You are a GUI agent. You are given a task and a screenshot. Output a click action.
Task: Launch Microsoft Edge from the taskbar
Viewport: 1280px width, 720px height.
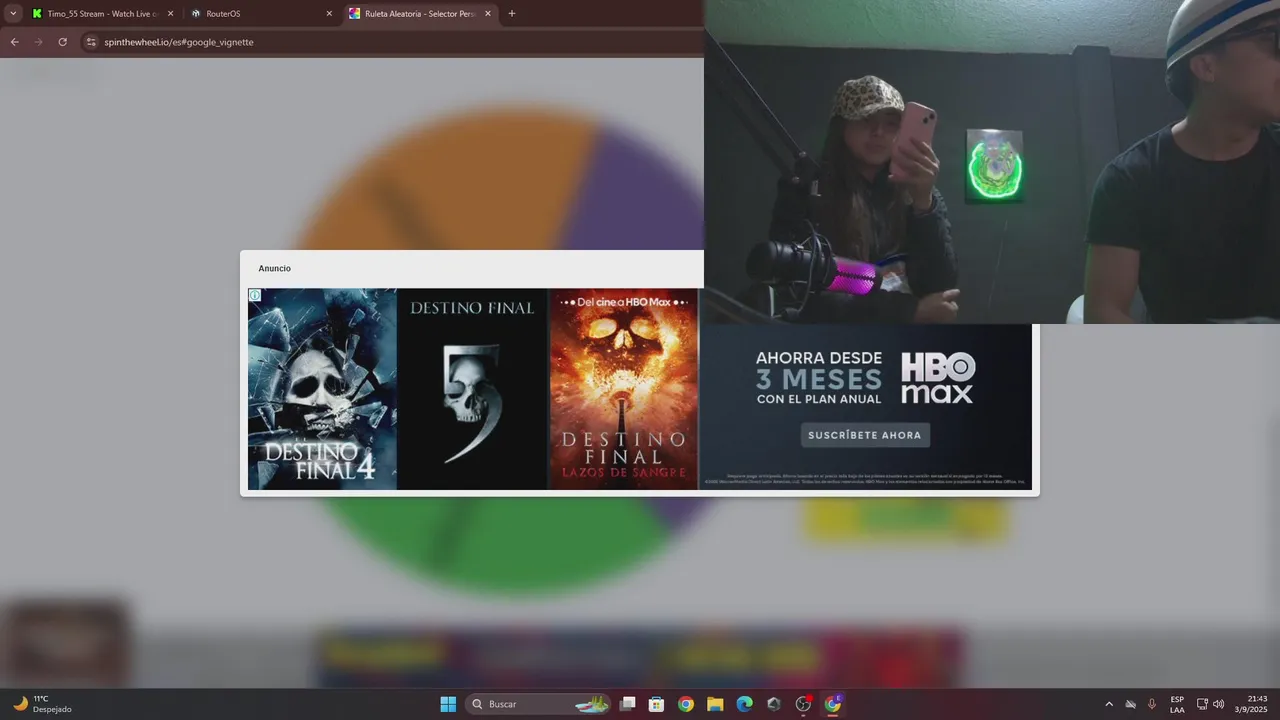coord(744,704)
